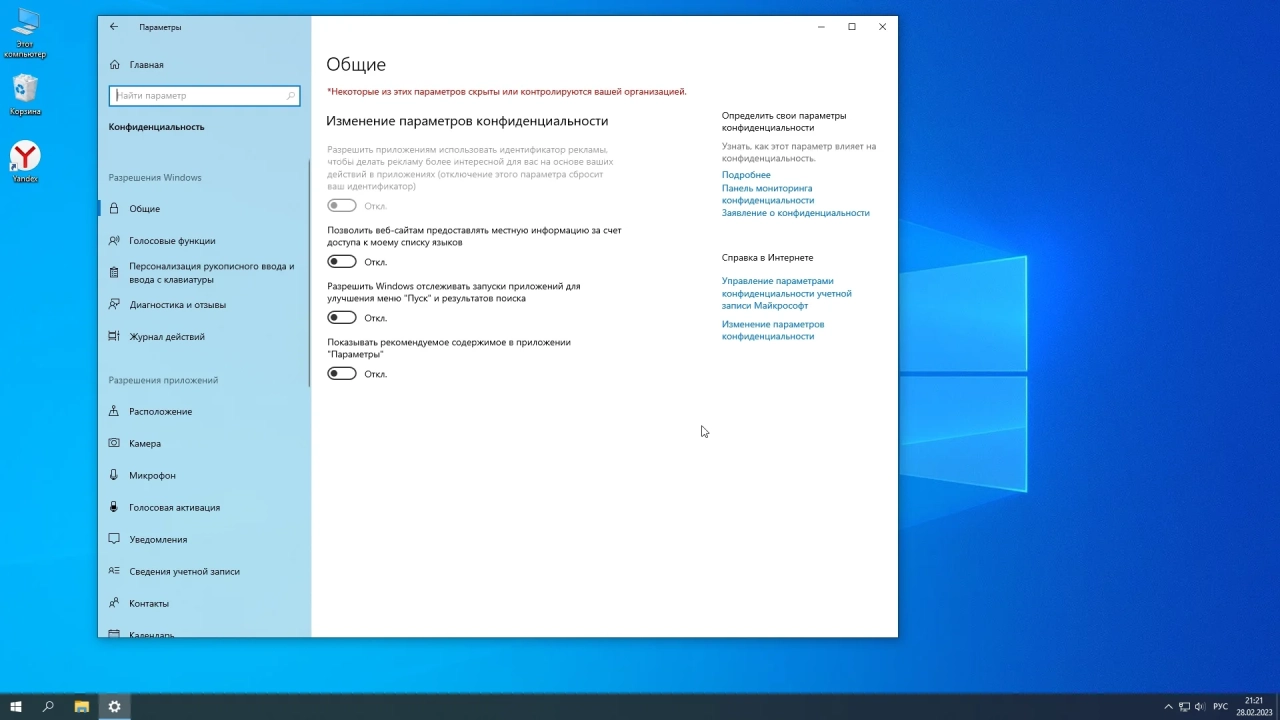
Task: Switch the РУС input language
Action: click(x=1220, y=707)
